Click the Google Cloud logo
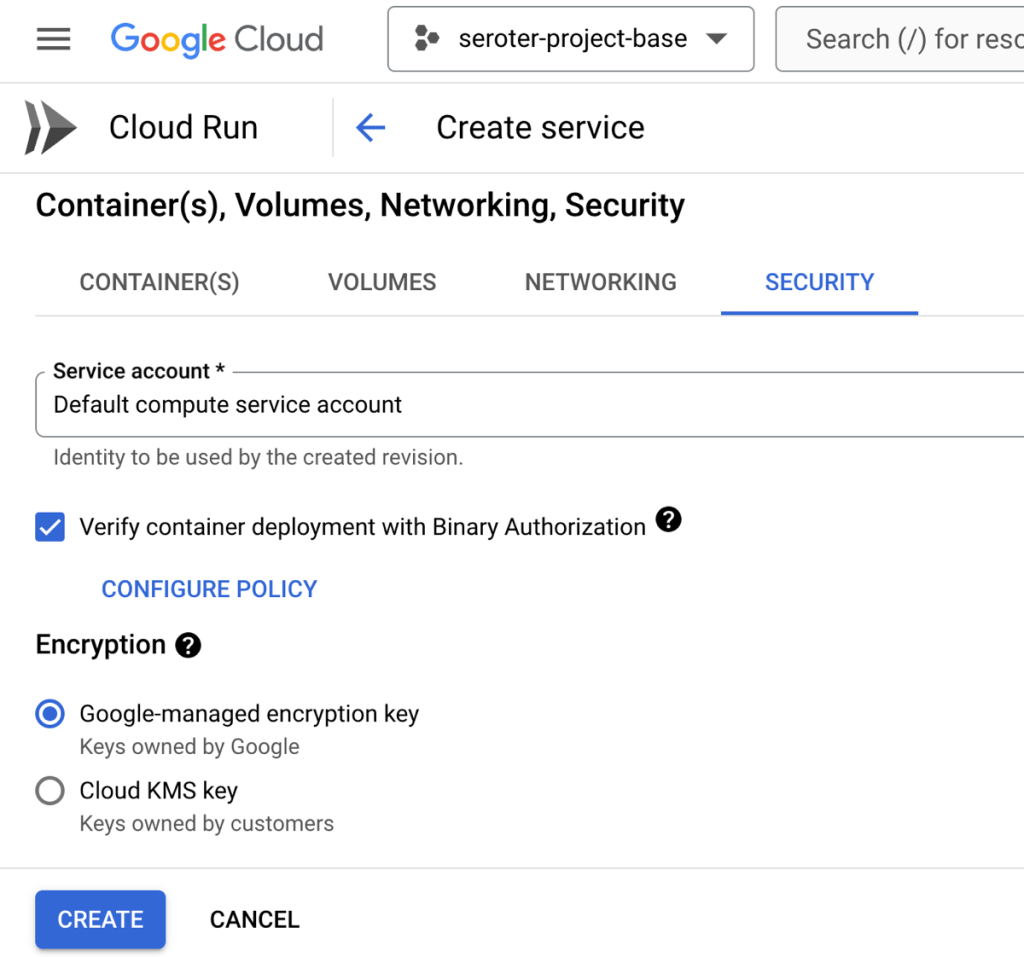The width and height of the screenshot is (1024, 957). tap(217, 39)
